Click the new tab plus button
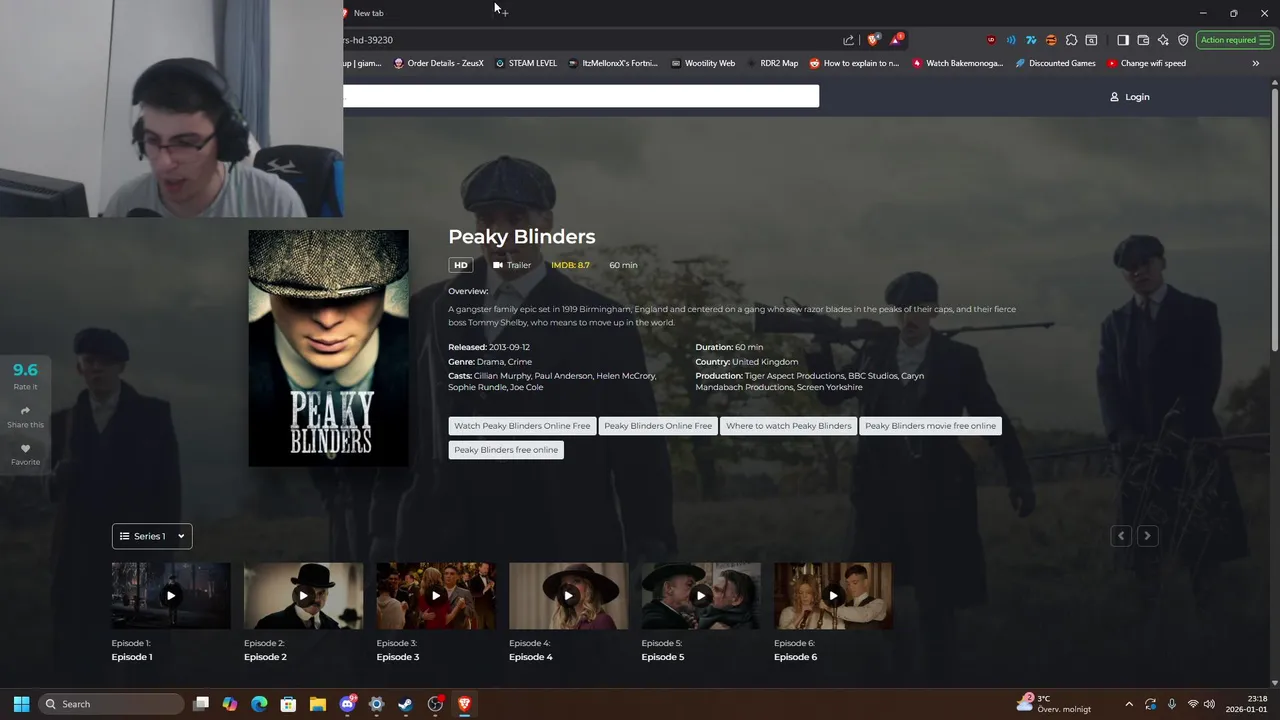The width and height of the screenshot is (1280, 720). point(504,13)
